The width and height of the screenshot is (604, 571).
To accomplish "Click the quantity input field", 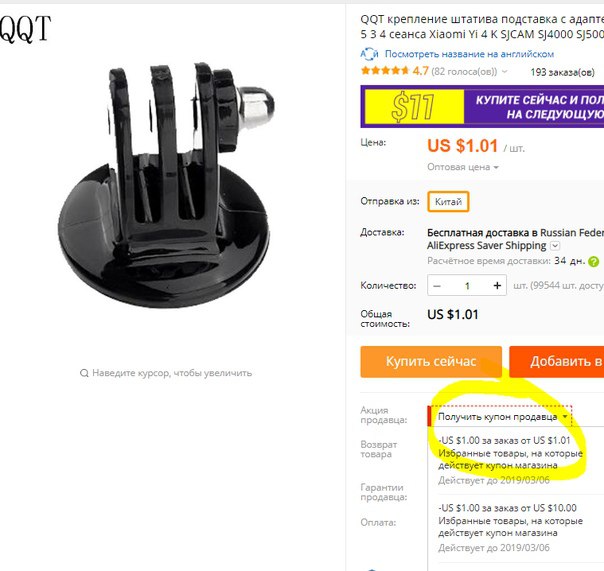I will pos(467,286).
